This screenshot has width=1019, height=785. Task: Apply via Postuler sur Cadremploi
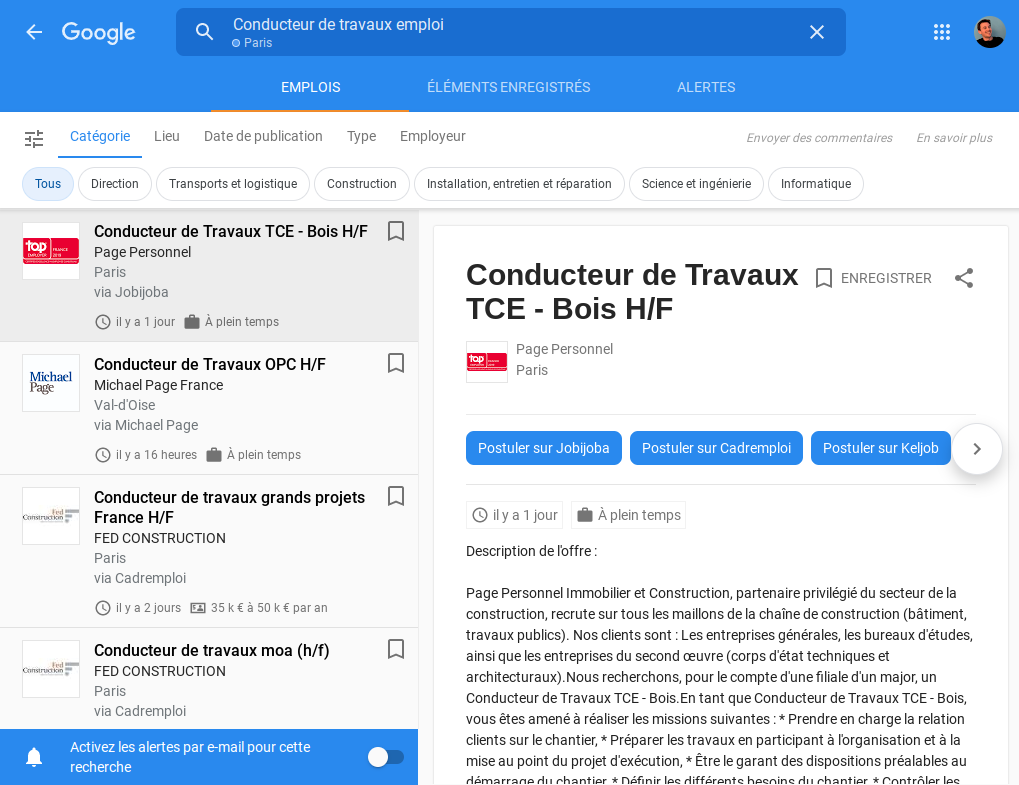pos(716,448)
